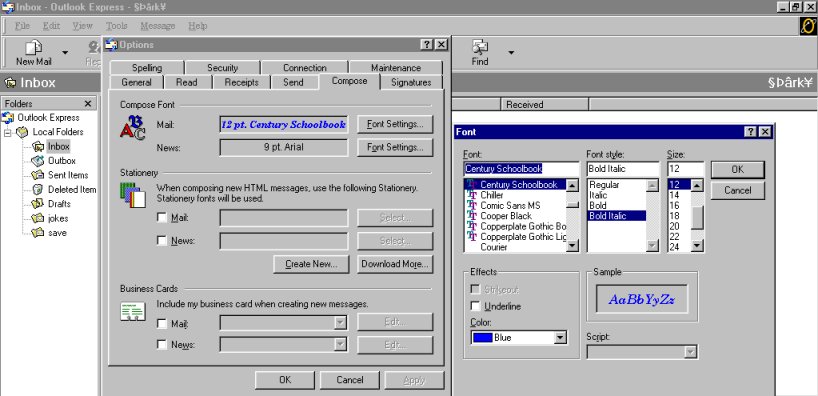Open the Tools menu
The image size is (818, 396).
point(116,26)
